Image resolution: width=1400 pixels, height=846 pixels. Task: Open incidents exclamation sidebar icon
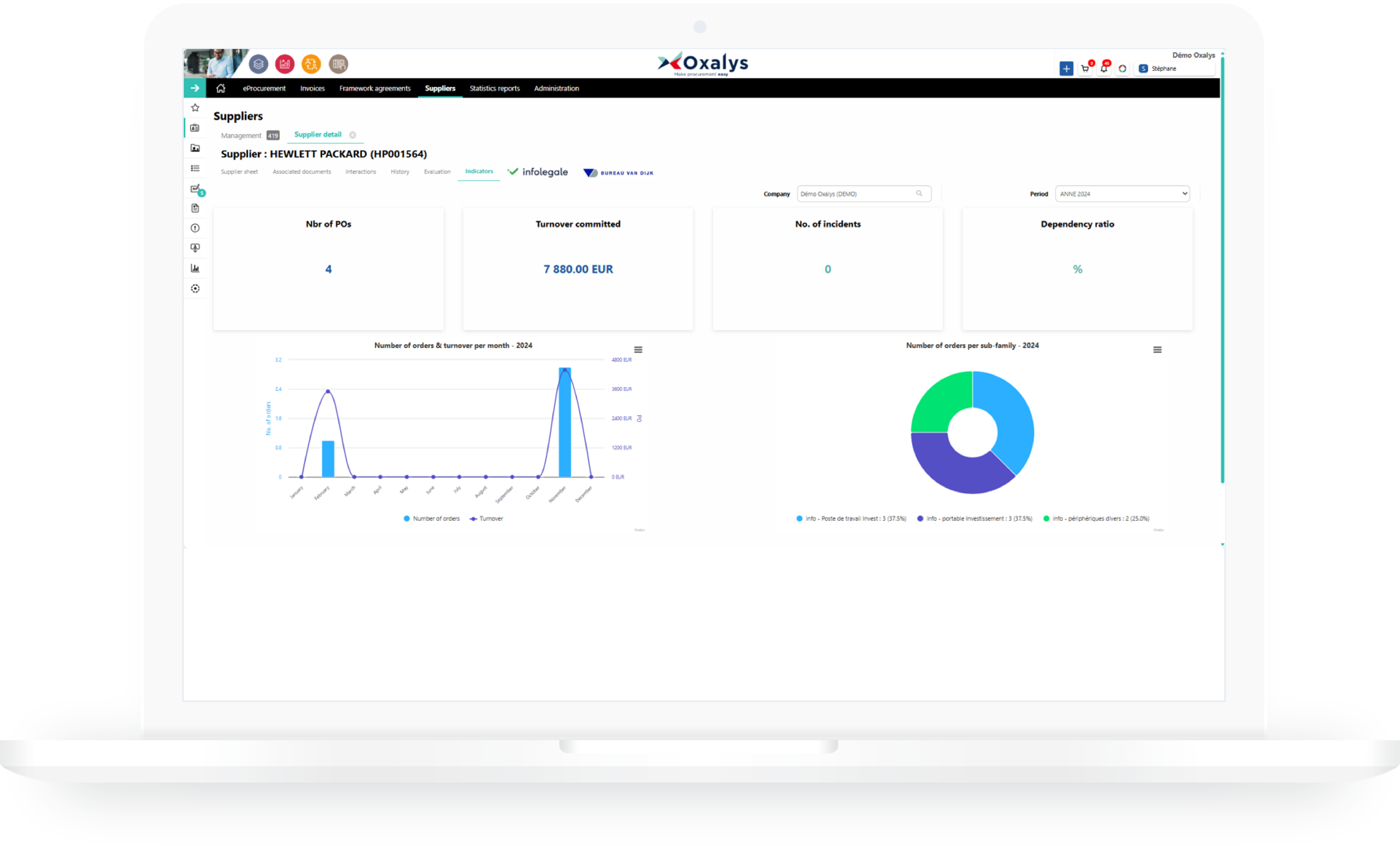[x=195, y=228]
